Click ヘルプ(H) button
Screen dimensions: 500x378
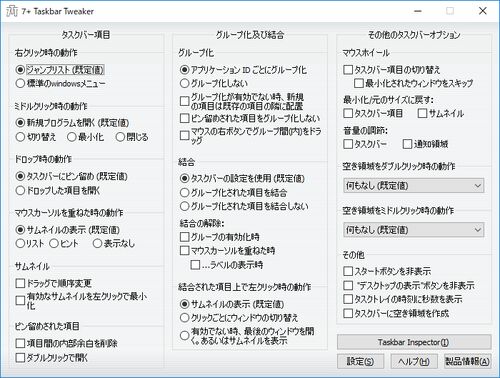pos(414,361)
